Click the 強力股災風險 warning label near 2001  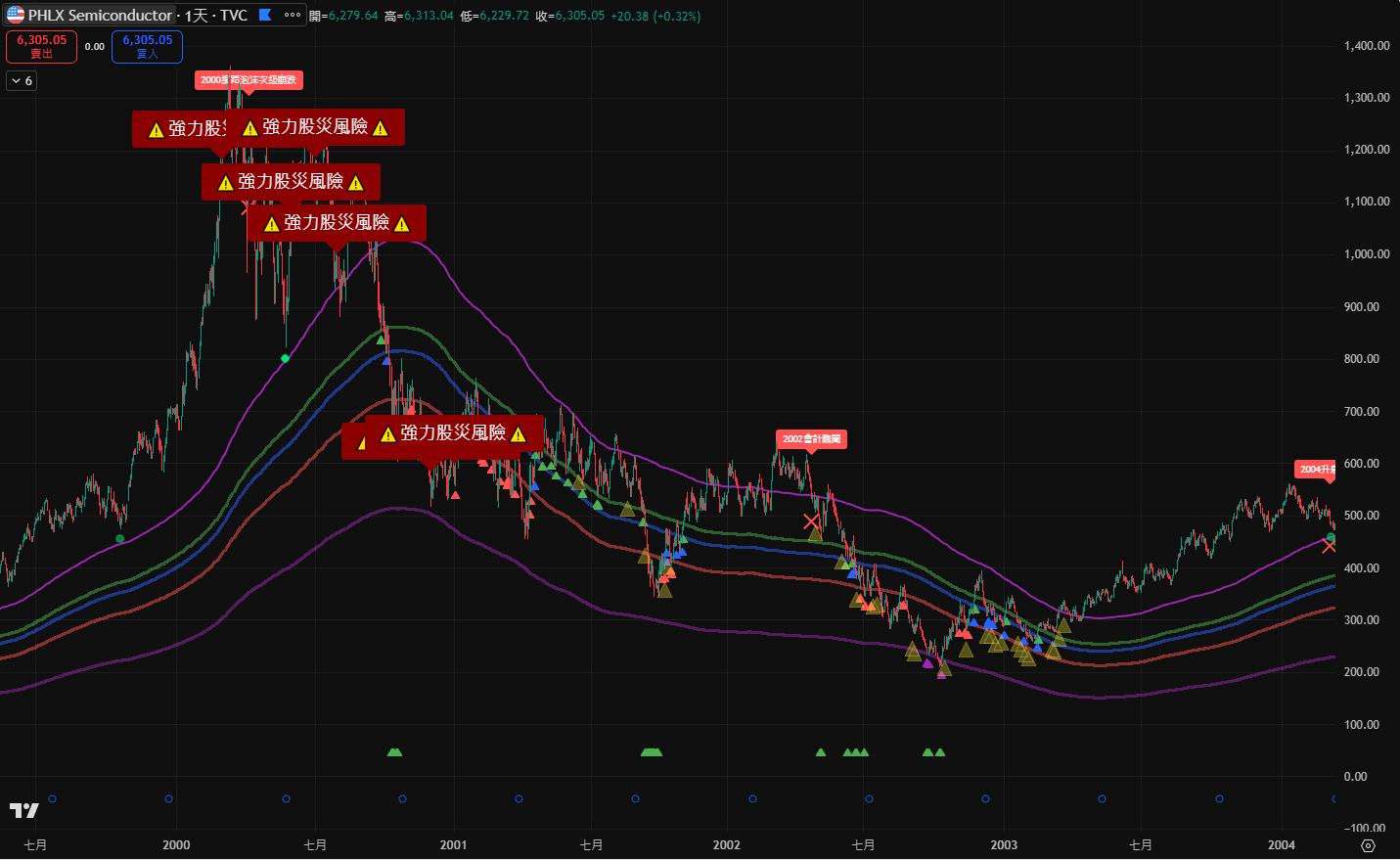click(x=453, y=432)
